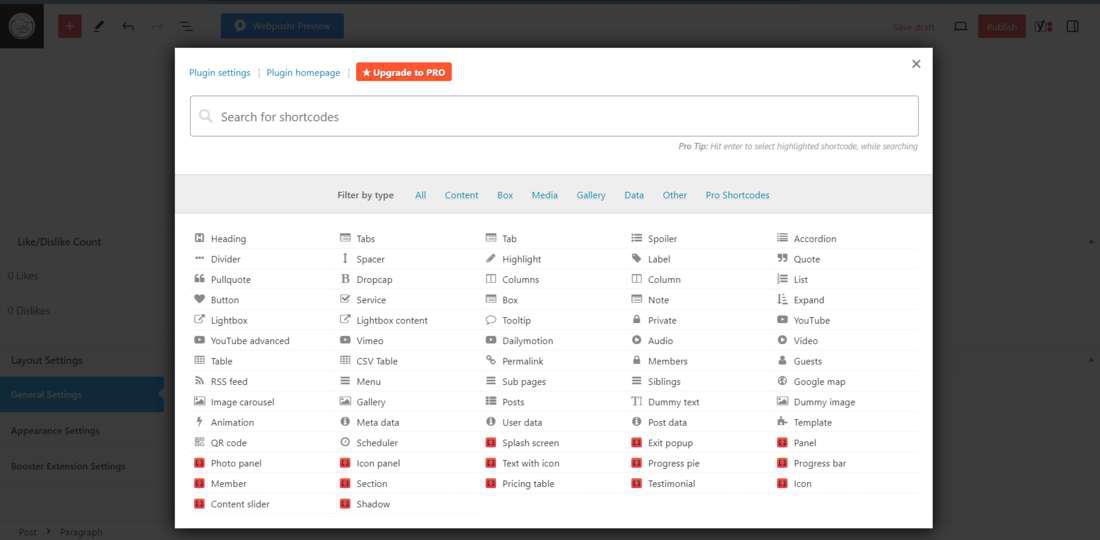This screenshot has height=540, width=1100.
Task: Add the Audio shortcode
Action: 652,340
